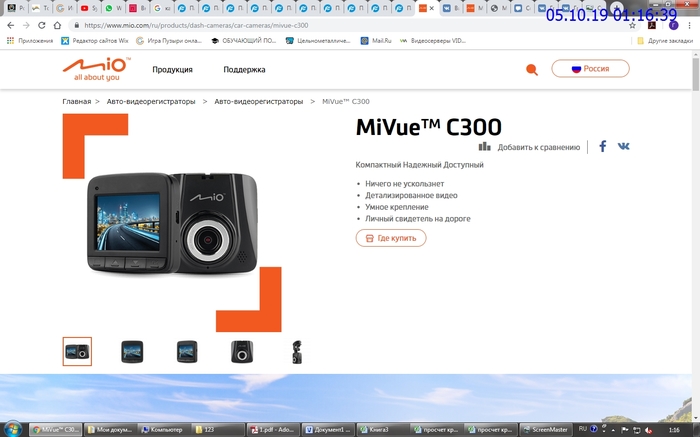Viewport: 700px width, 437px height.
Task: Open the Chrome profile avatar
Action: (673, 25)
